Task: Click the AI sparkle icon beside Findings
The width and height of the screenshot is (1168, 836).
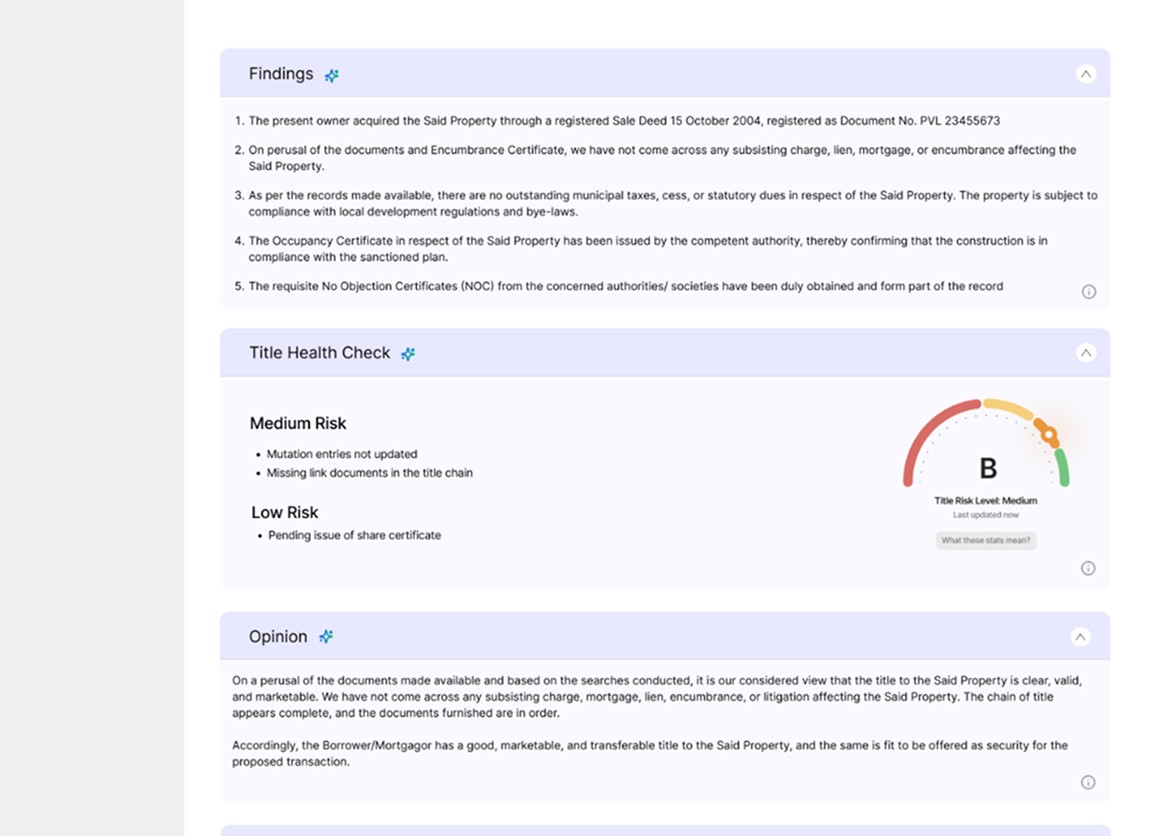Action: pyautogui.click(x=331, y=75)
